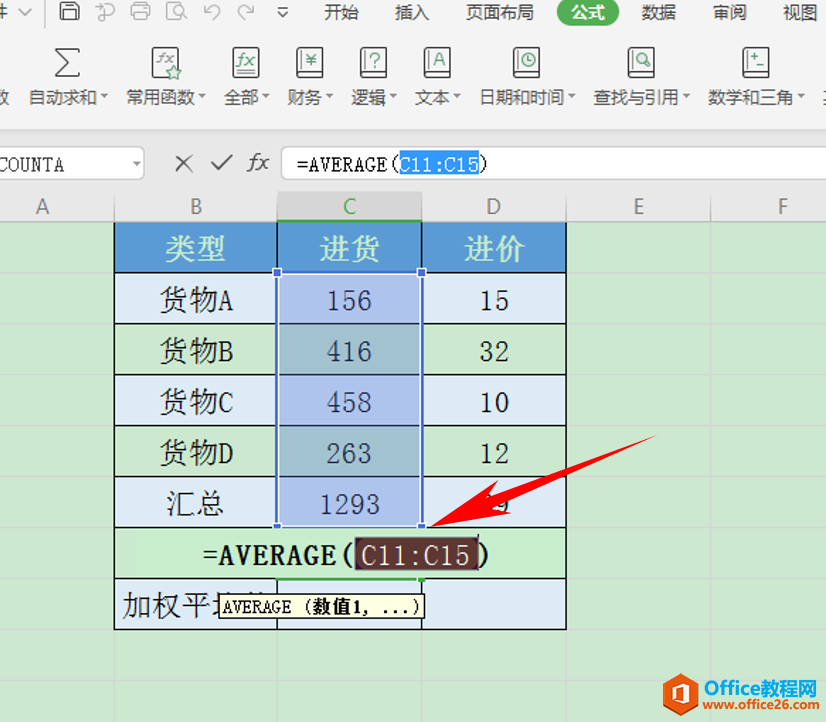The height and width of the screenshot is (722, 826).
Task: Click the 类型 header cell
Action: coord(196,248)
